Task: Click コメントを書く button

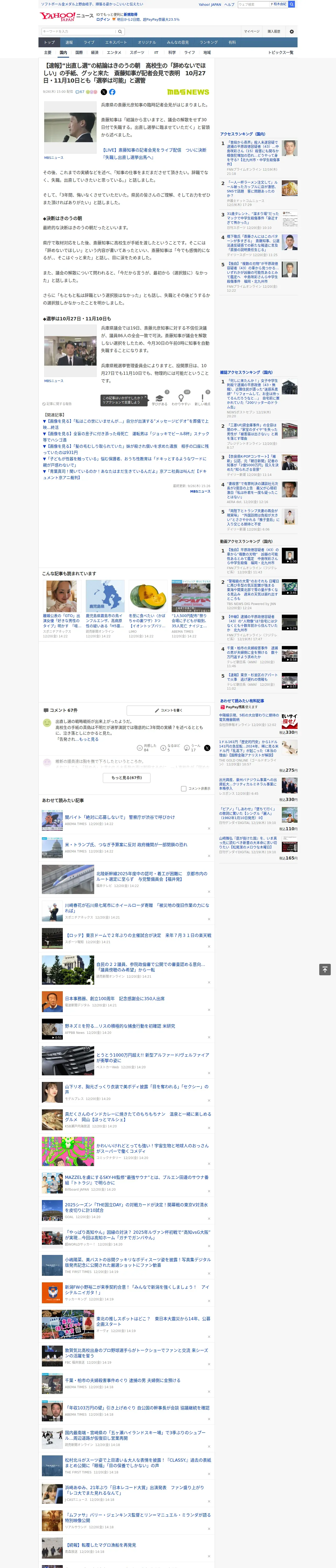Action: (169, 710)
